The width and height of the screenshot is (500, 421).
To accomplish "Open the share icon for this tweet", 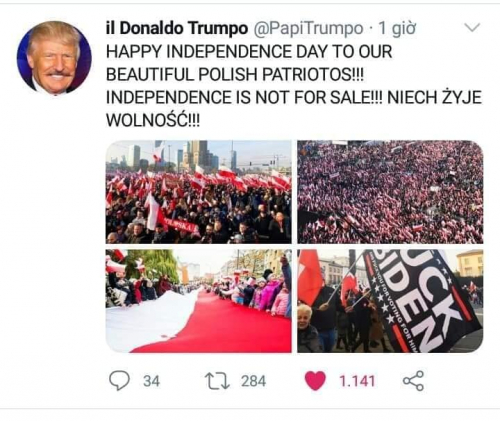I will (x=413, y=381).
